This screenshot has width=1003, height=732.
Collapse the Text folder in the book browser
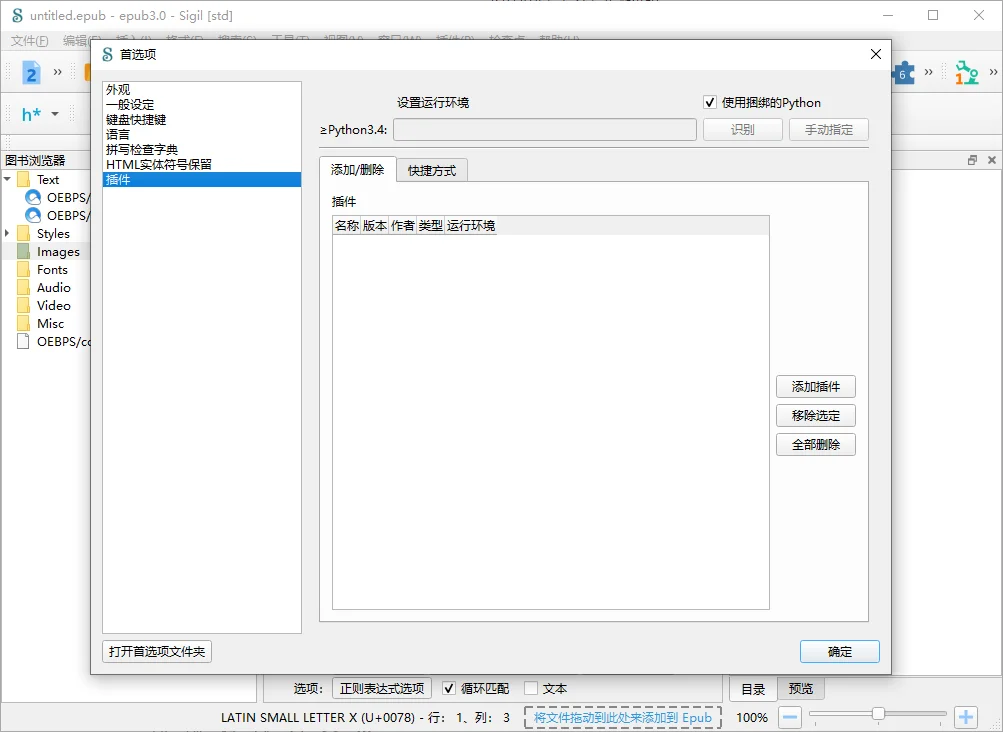tap(8, 179)
